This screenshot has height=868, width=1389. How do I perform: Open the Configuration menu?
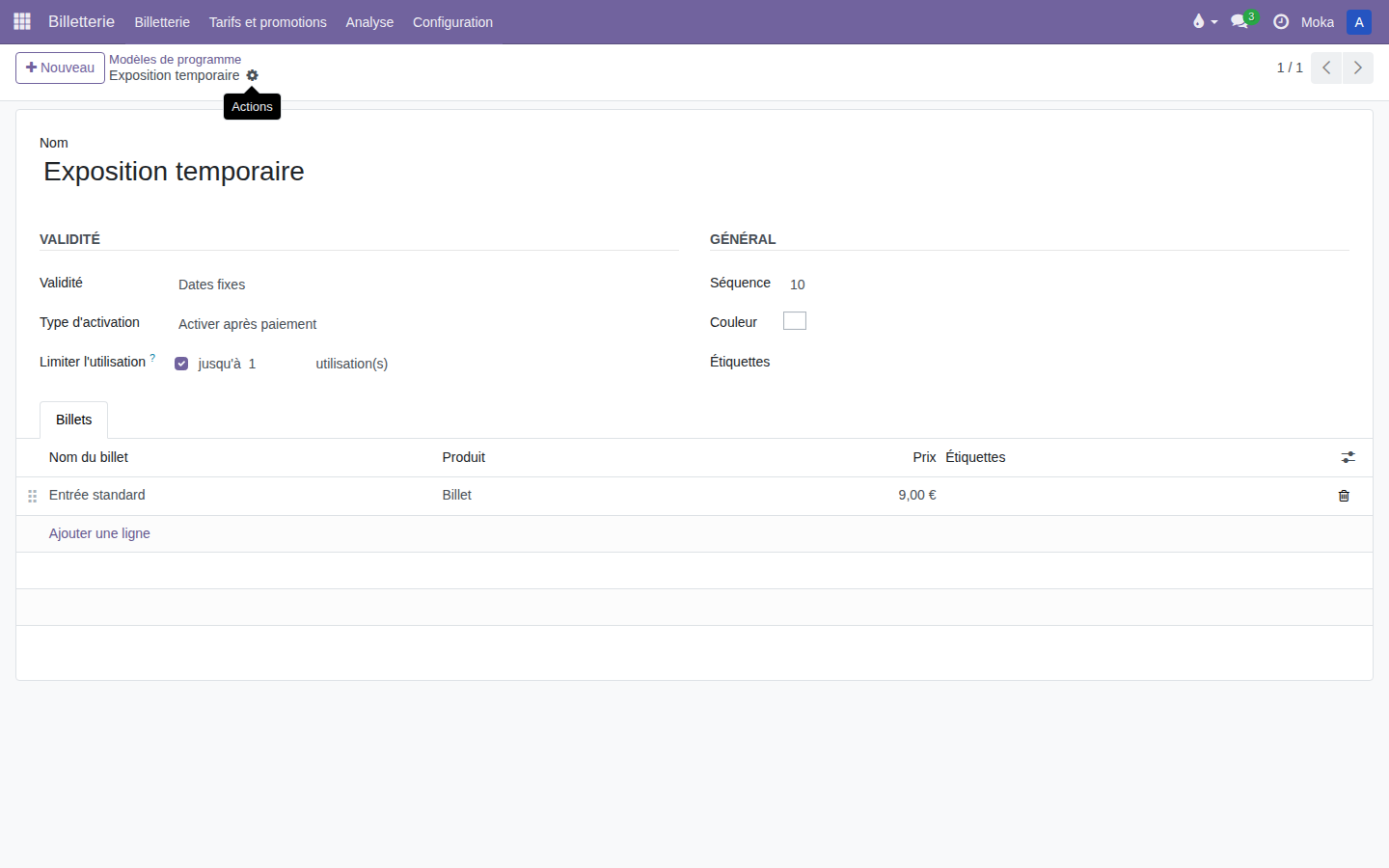pos(452,22)
